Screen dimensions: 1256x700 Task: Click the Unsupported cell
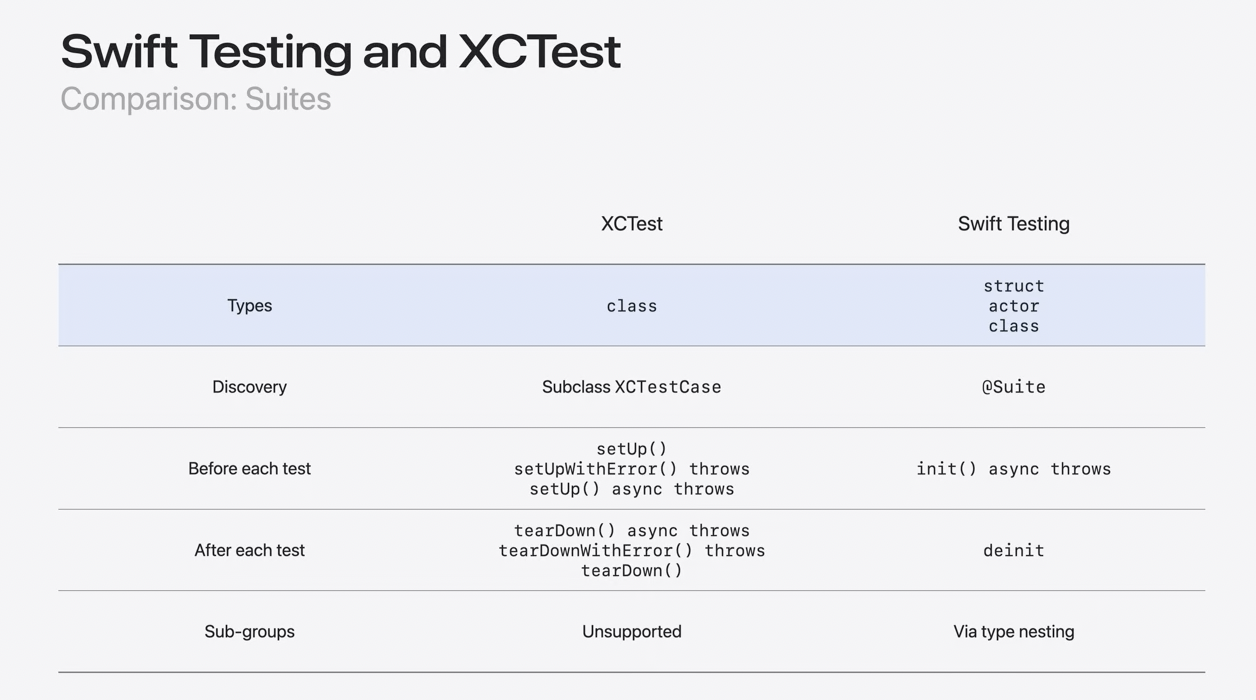point(631,632)
